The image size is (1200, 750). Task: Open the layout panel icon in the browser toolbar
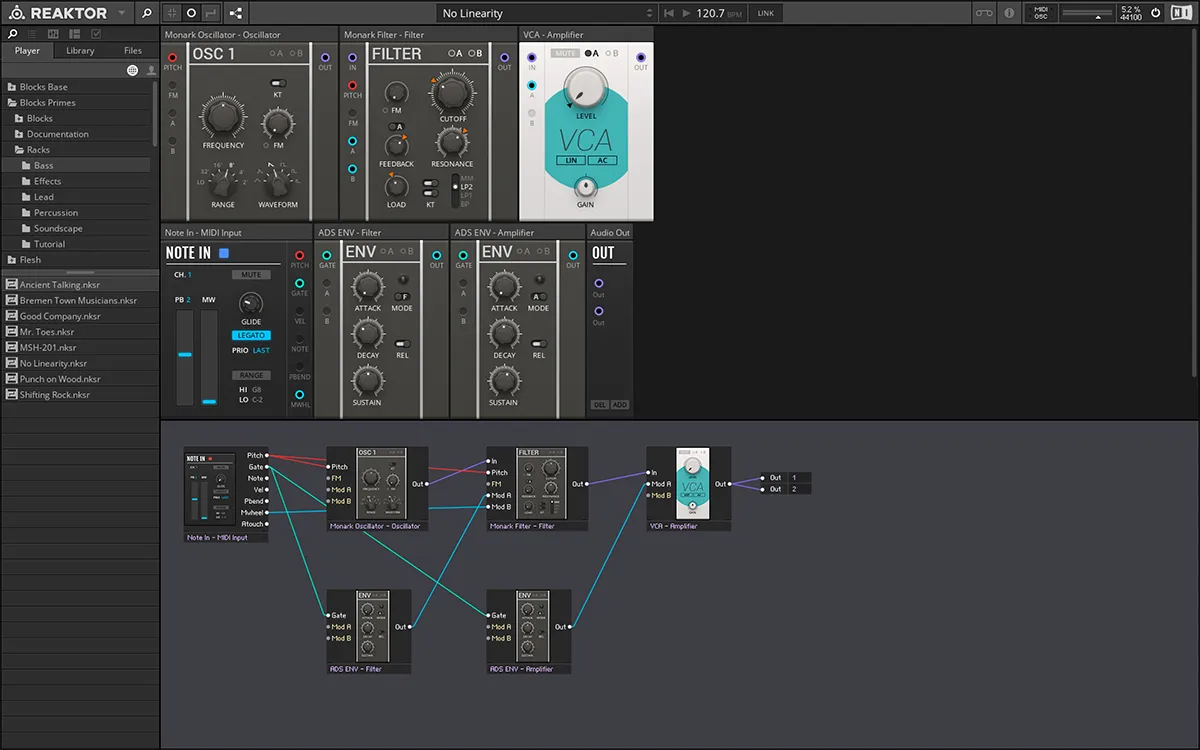click(x=74, y=34)
